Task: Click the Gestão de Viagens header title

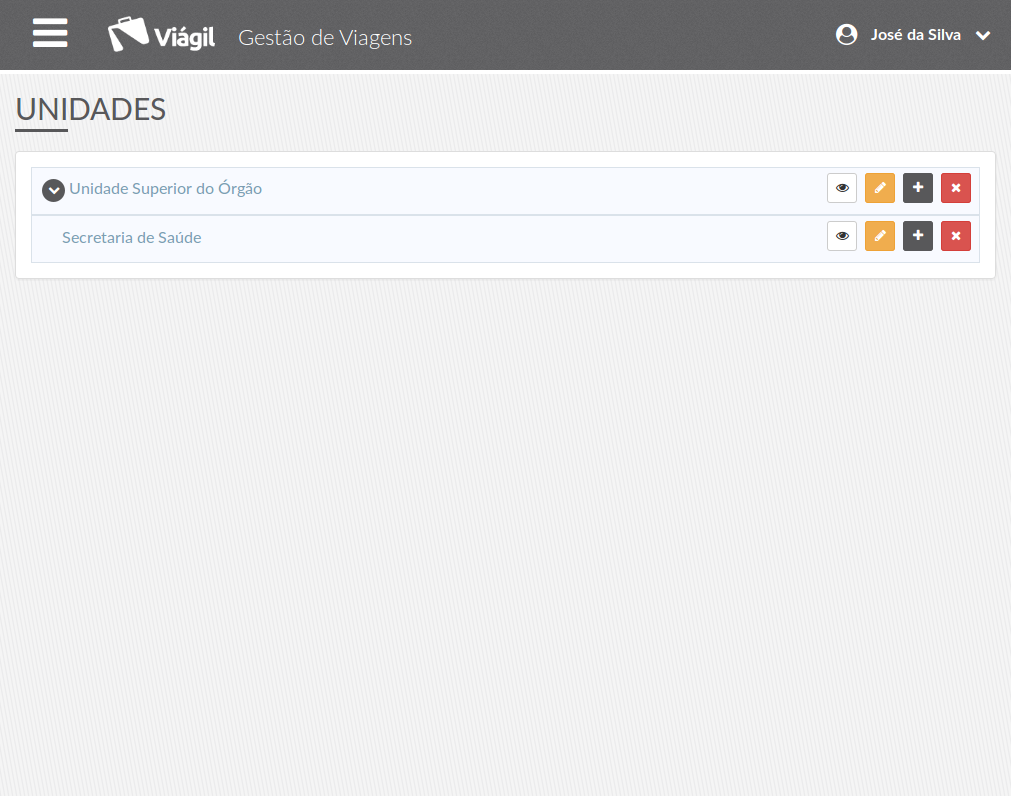Action: click(x=325, y=37)
